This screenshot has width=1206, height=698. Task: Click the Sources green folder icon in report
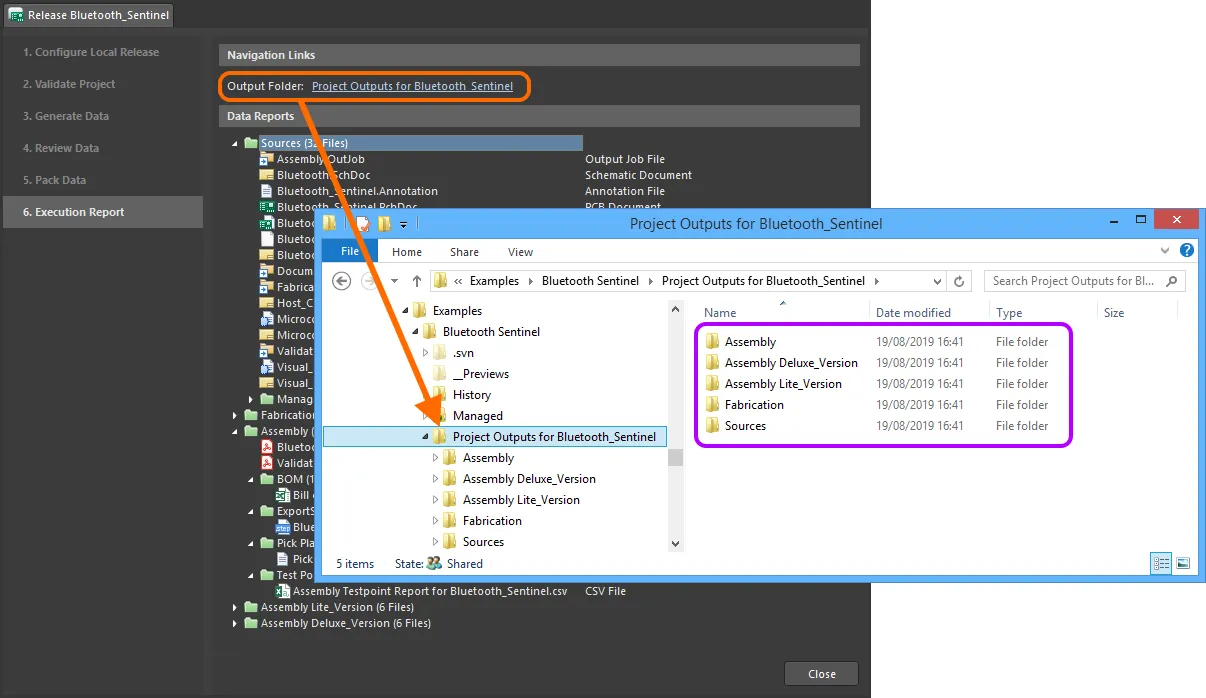pyautogui.click(x=251, y=143)
